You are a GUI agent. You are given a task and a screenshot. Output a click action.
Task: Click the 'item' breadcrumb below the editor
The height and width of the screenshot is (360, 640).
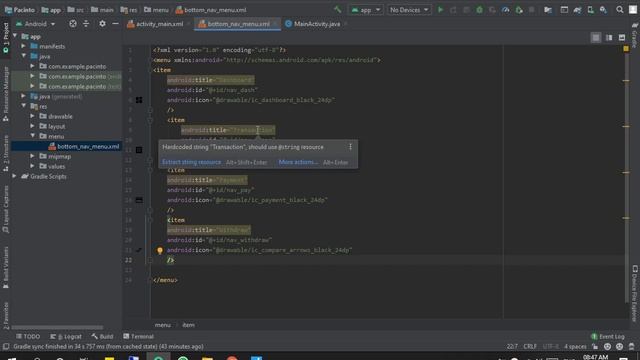(x=188, y=325)
